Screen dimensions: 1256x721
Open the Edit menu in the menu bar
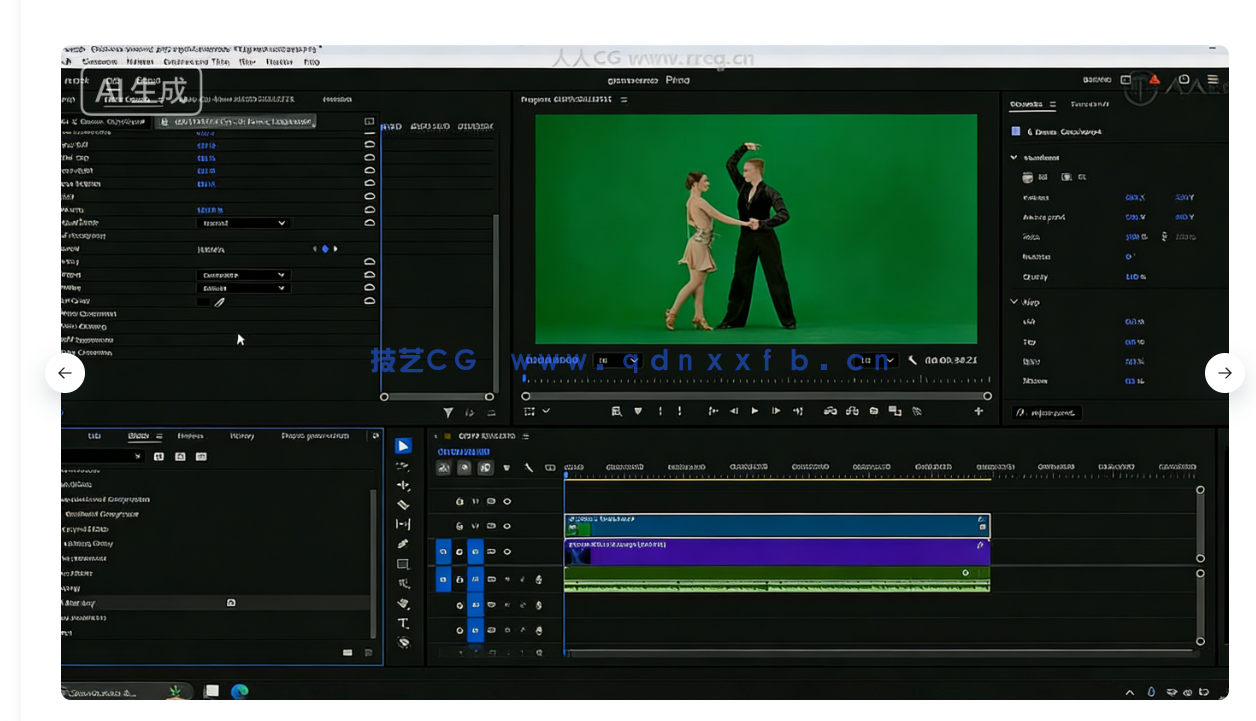click(x=98, y=61)
